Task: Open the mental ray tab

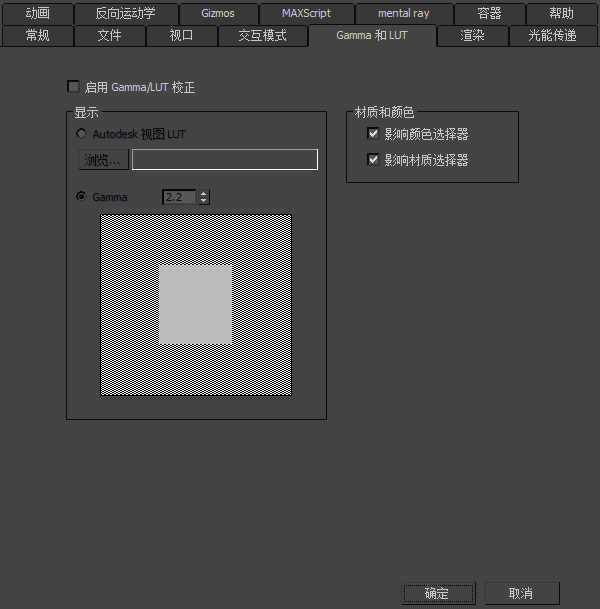Action: [x=404, y=14]
